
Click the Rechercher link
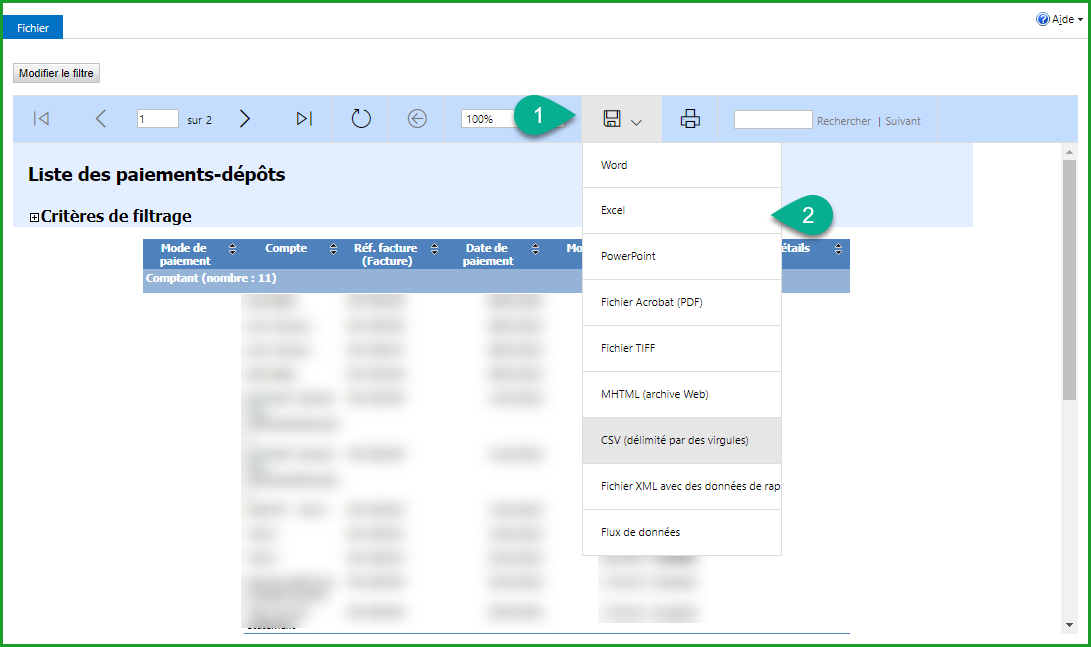[x=843, y=121]
